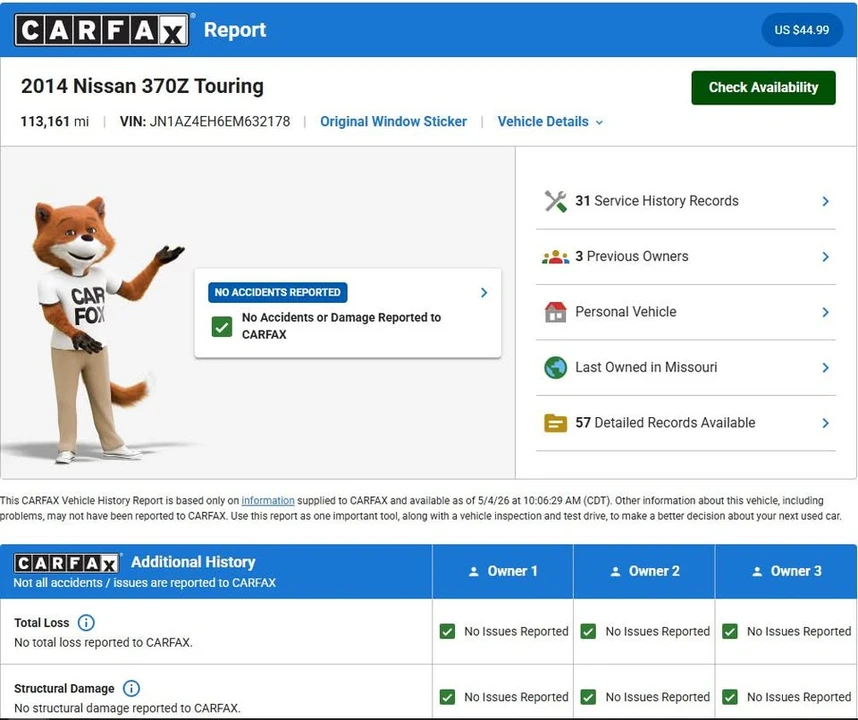
Task: Click the Structural Damage row label
Action: 64,688
